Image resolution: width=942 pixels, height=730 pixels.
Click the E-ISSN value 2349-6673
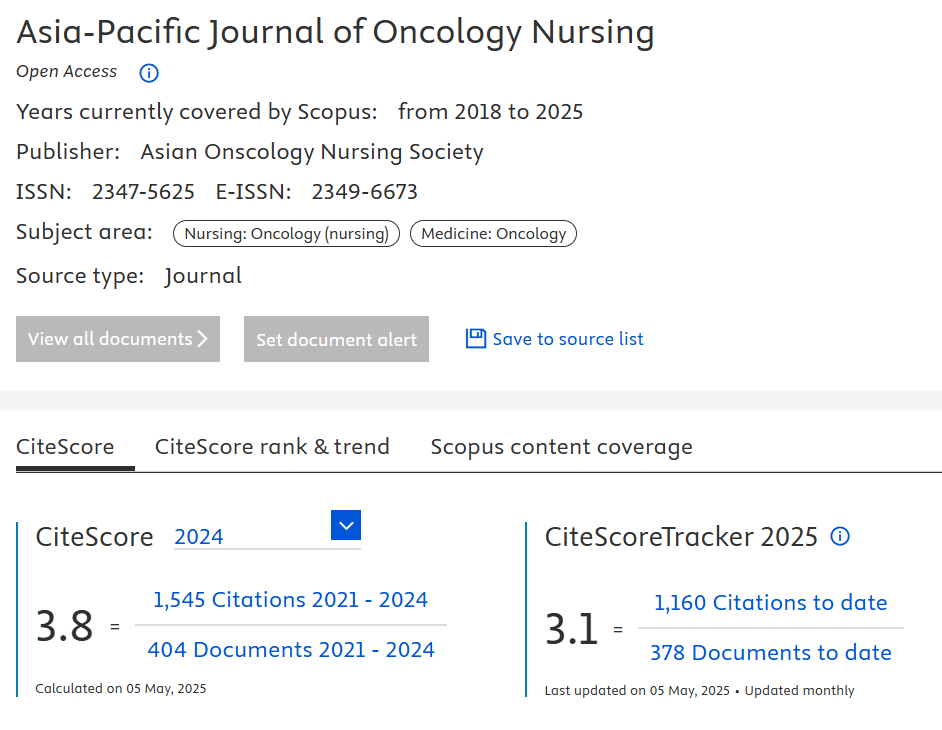[x=365, y=192]
